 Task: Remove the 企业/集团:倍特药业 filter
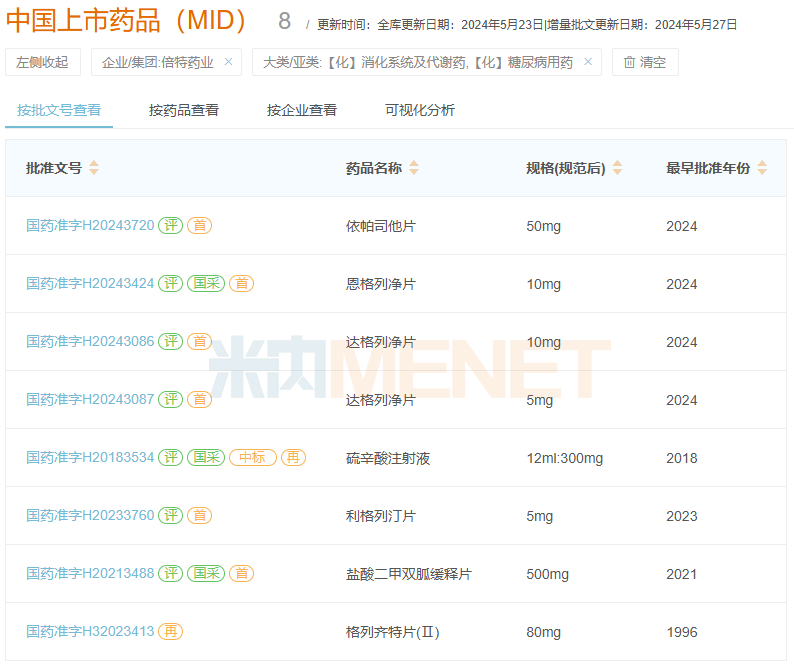click(x=228, y=62)
